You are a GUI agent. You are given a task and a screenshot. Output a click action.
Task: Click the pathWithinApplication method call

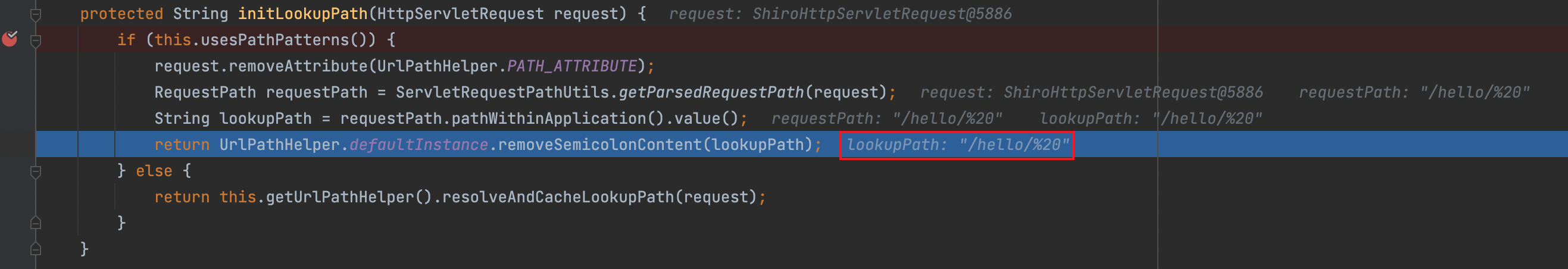point(548,118)
